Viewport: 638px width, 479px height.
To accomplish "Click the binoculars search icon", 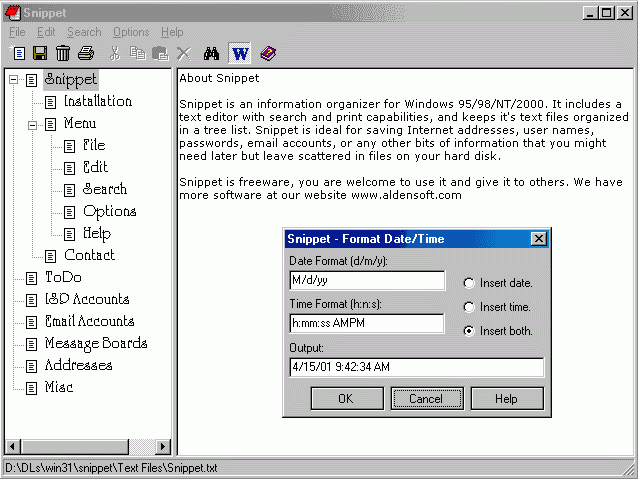I will click(211, 53).
